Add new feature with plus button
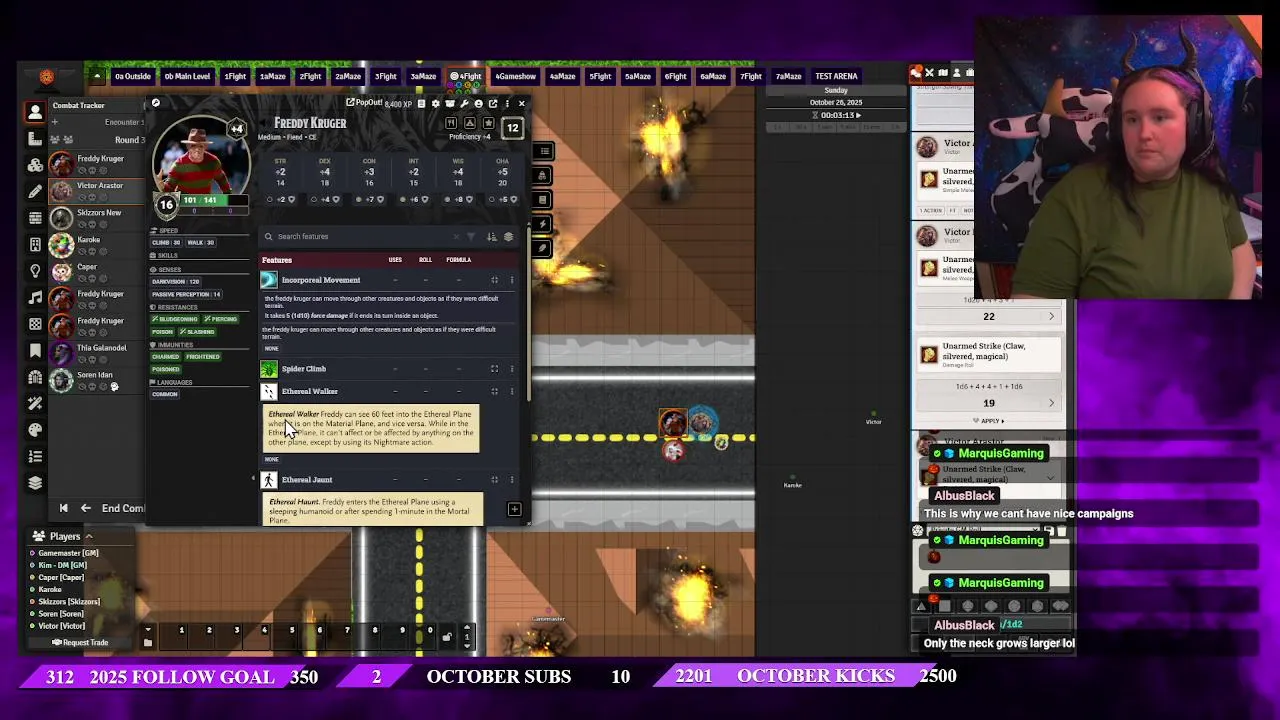The image size is (1280, 720). [514, 510]
